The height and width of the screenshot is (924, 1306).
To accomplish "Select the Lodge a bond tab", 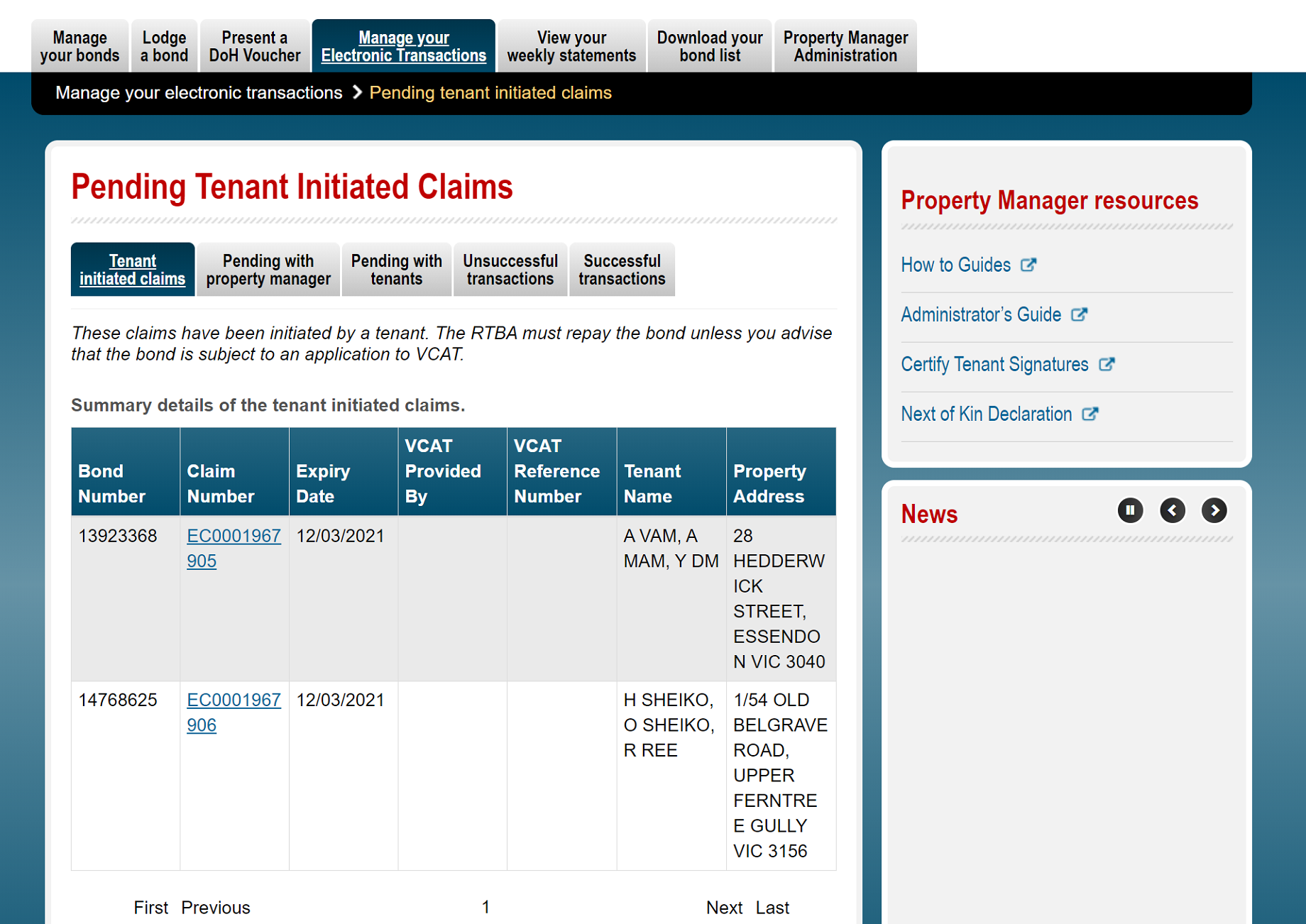I will (164, 45).
